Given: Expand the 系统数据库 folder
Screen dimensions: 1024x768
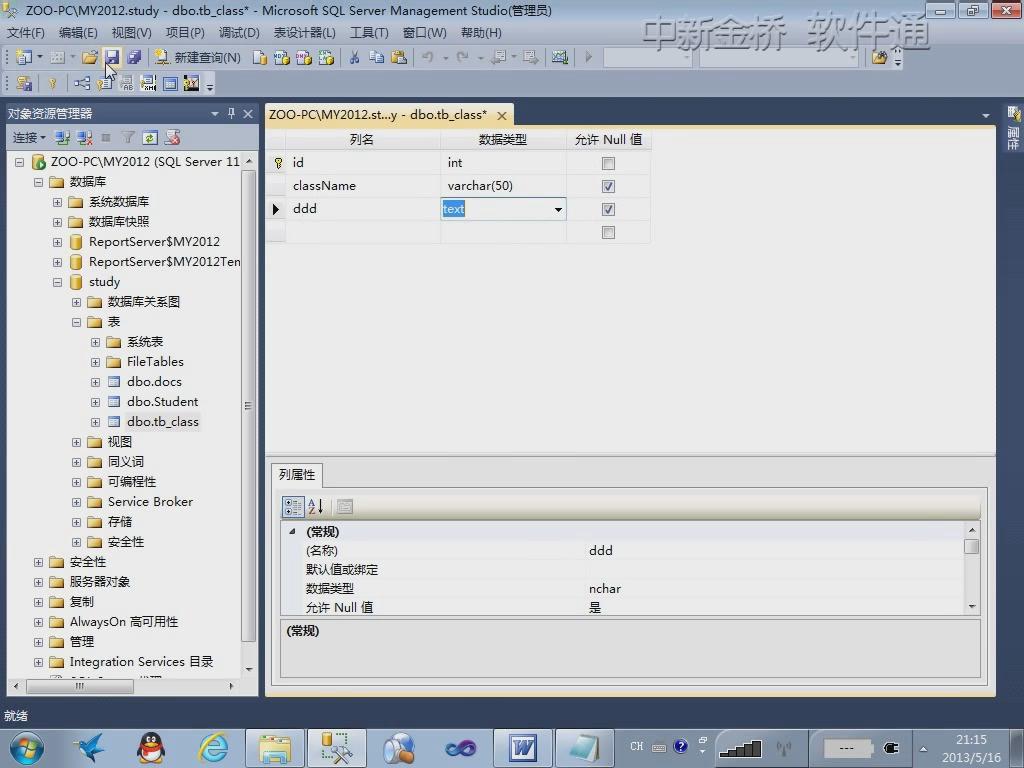Looking at the screenshot, I should (x=57, y=202).
